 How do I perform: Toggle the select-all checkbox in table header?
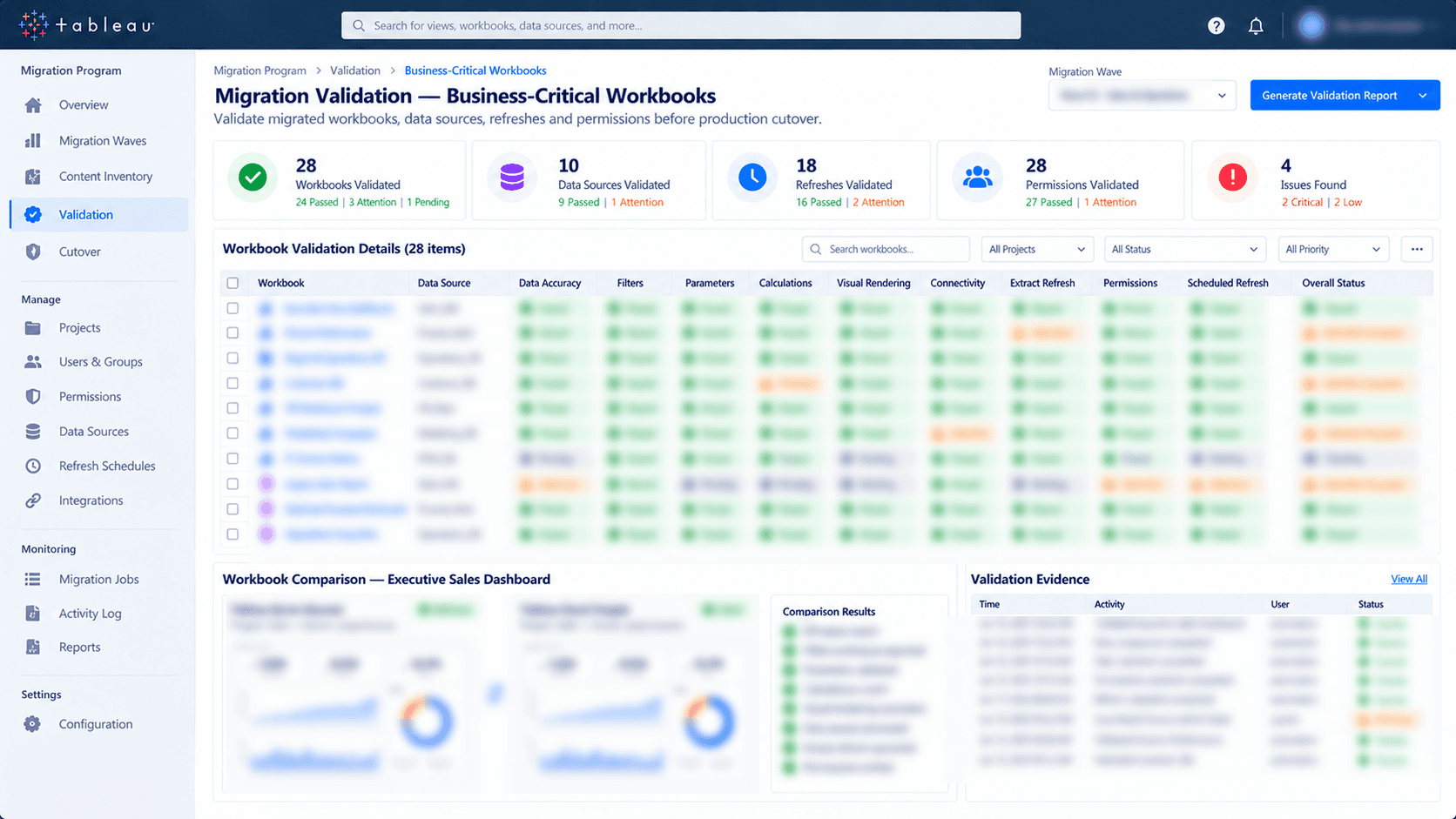233,283
